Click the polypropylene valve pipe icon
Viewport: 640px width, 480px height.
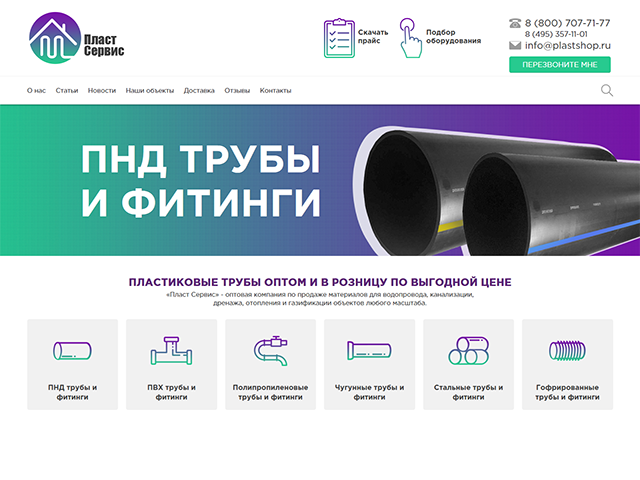tap(270, 351)
